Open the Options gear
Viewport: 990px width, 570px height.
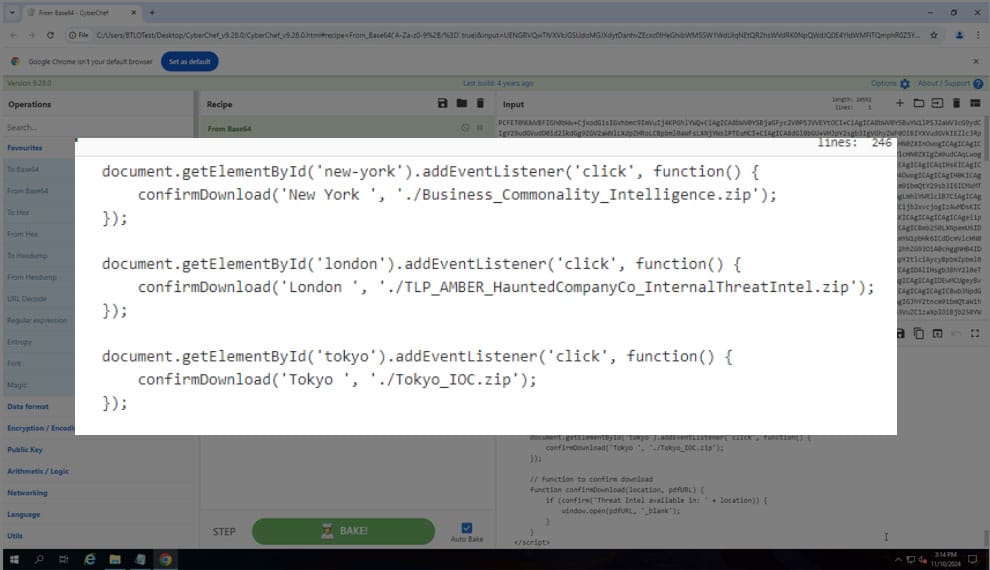click(x=904, y=83)
